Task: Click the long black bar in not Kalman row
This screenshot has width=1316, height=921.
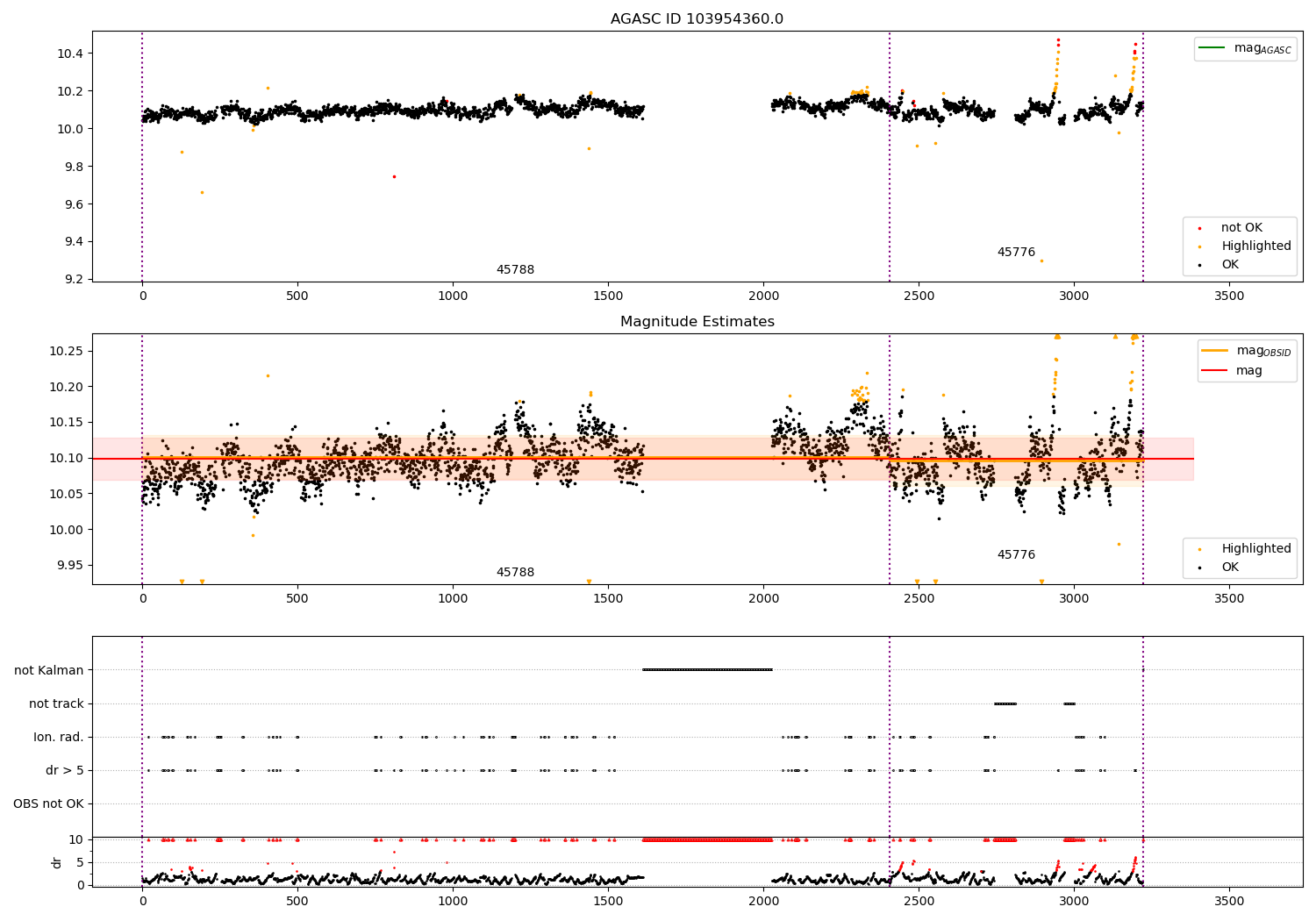Action: pos(707,670)
